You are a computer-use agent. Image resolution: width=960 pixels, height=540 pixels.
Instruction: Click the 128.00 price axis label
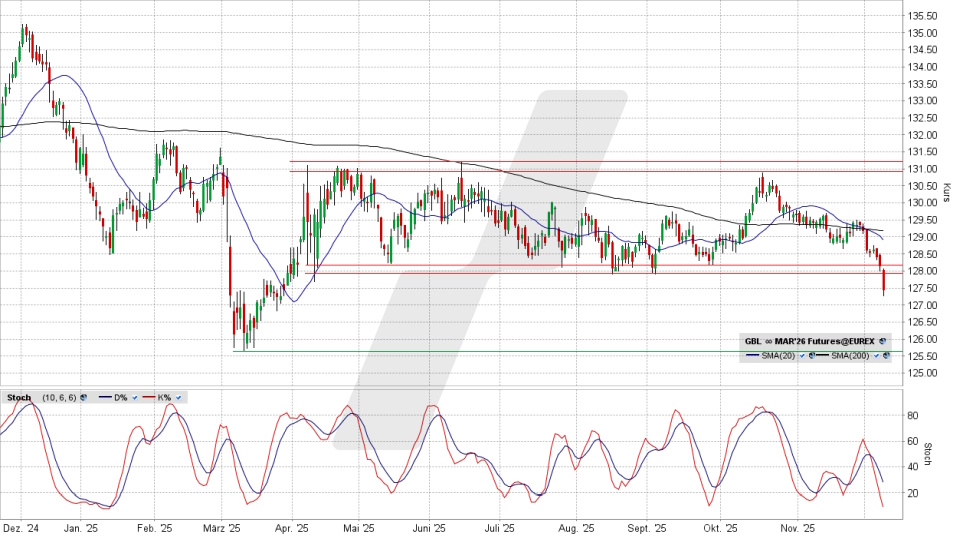point(923,271)
